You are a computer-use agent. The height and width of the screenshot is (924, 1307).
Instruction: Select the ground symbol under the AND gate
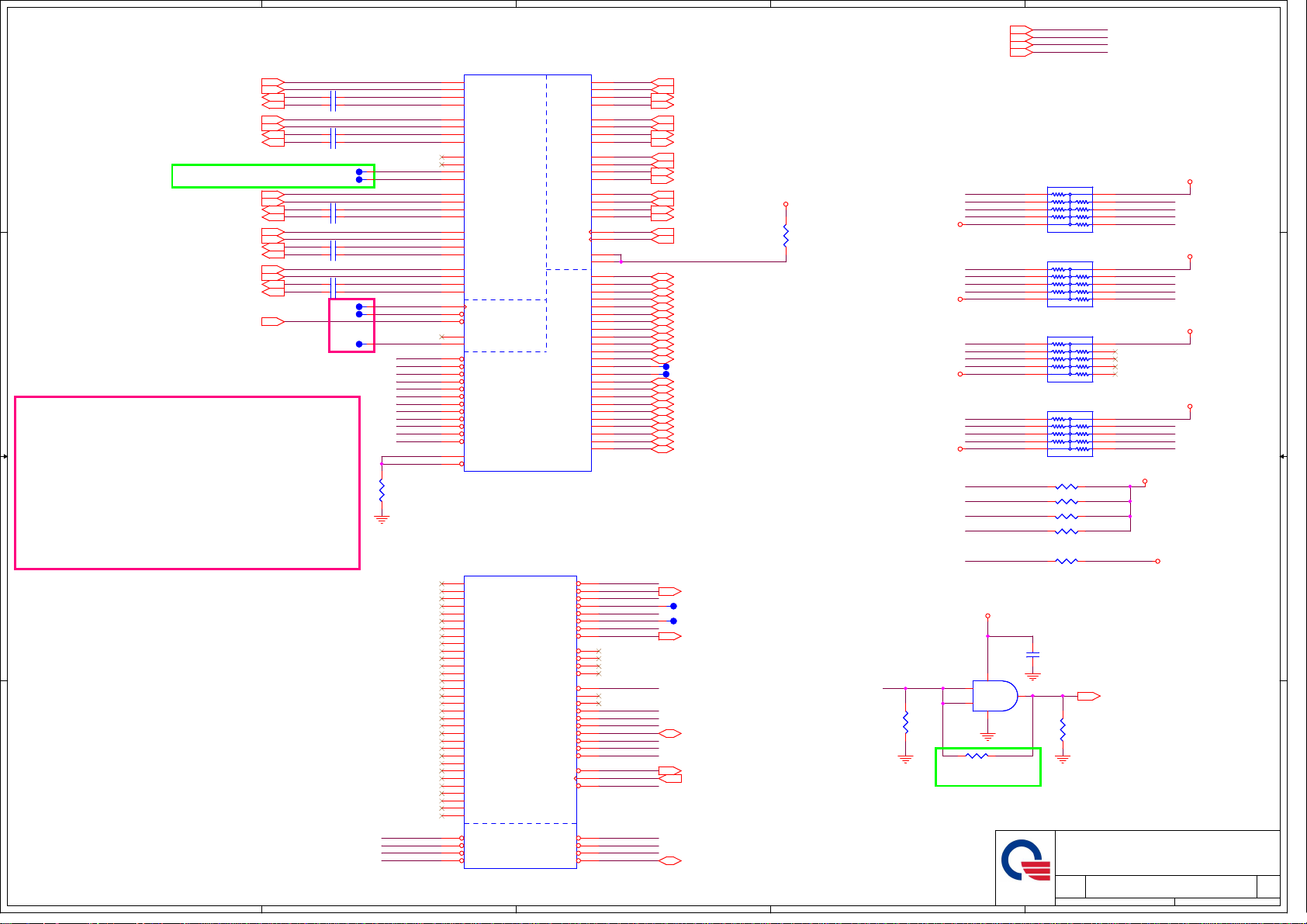987,736
